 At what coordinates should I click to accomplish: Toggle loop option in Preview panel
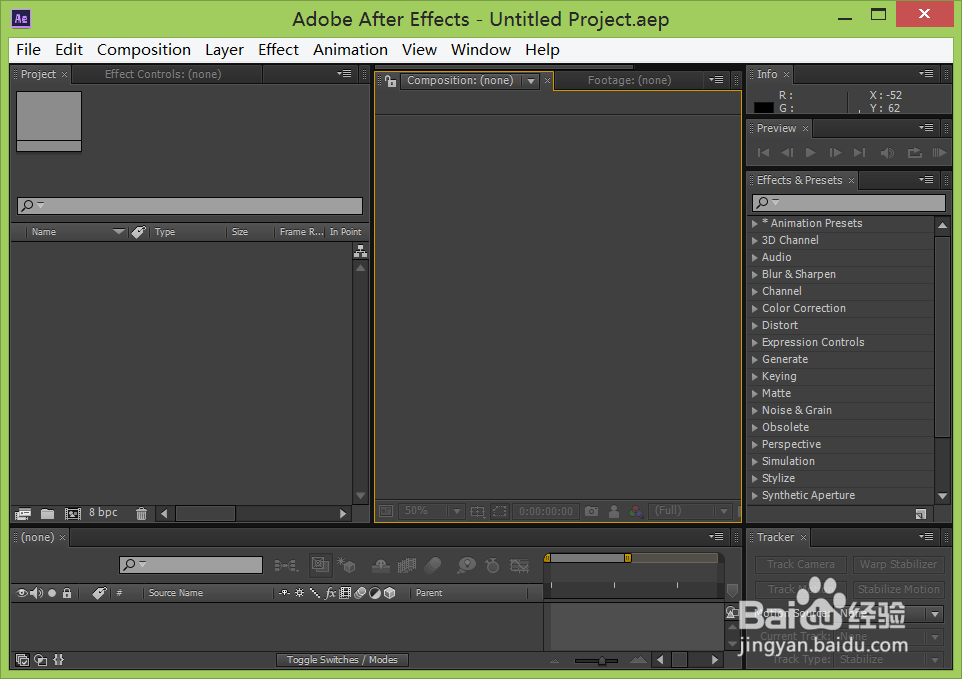pos(915,153)
